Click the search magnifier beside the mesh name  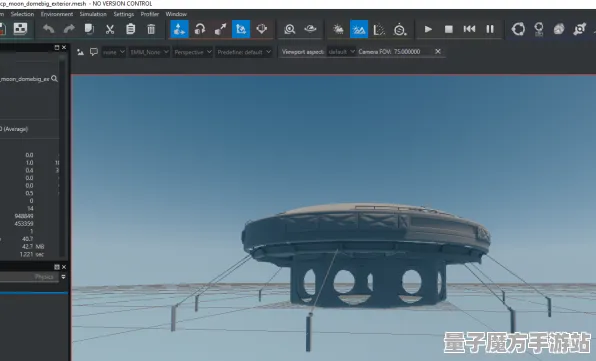[x=54, y=79]
